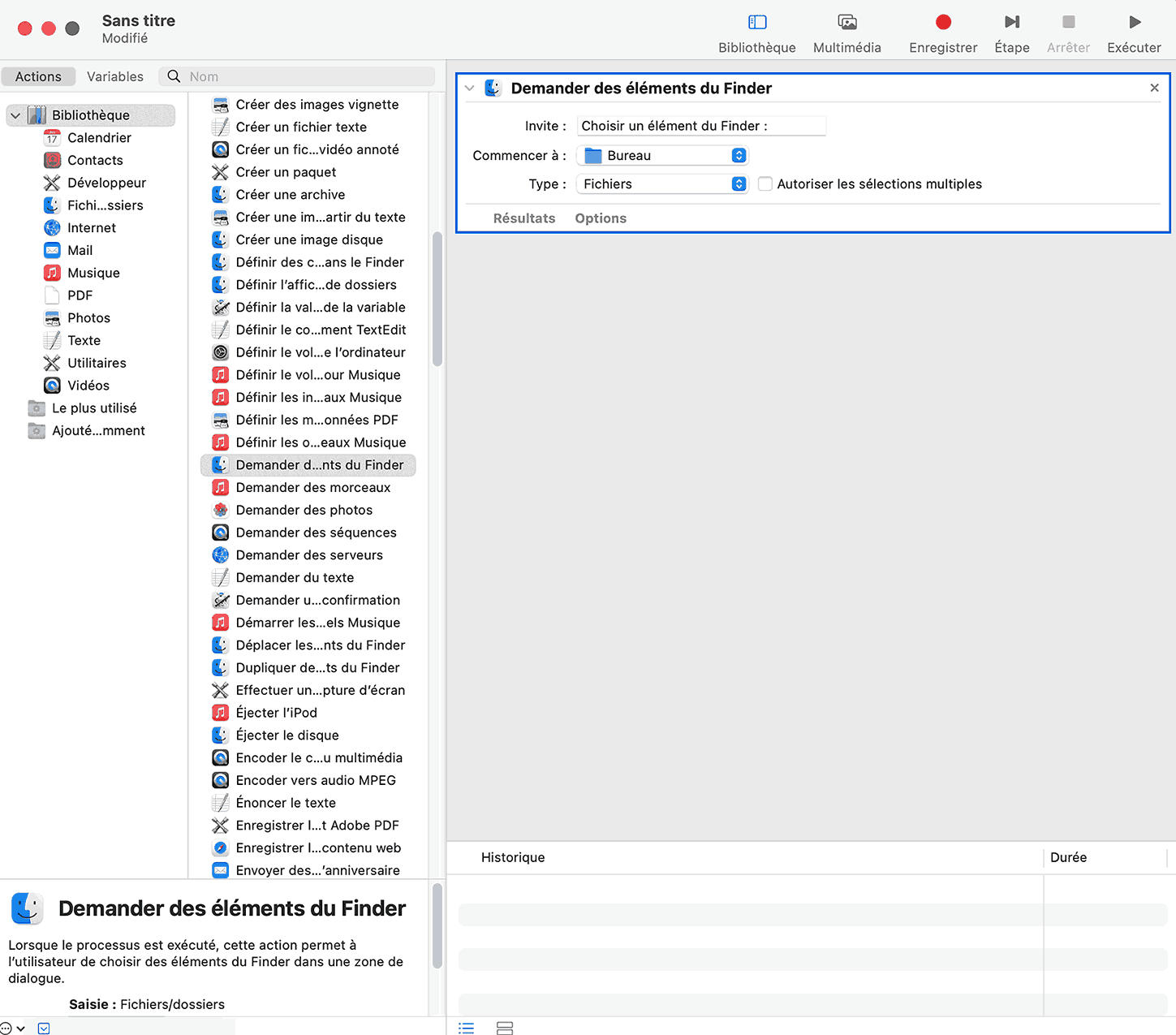Select Fichiers et dossiers category

(105, 205)
